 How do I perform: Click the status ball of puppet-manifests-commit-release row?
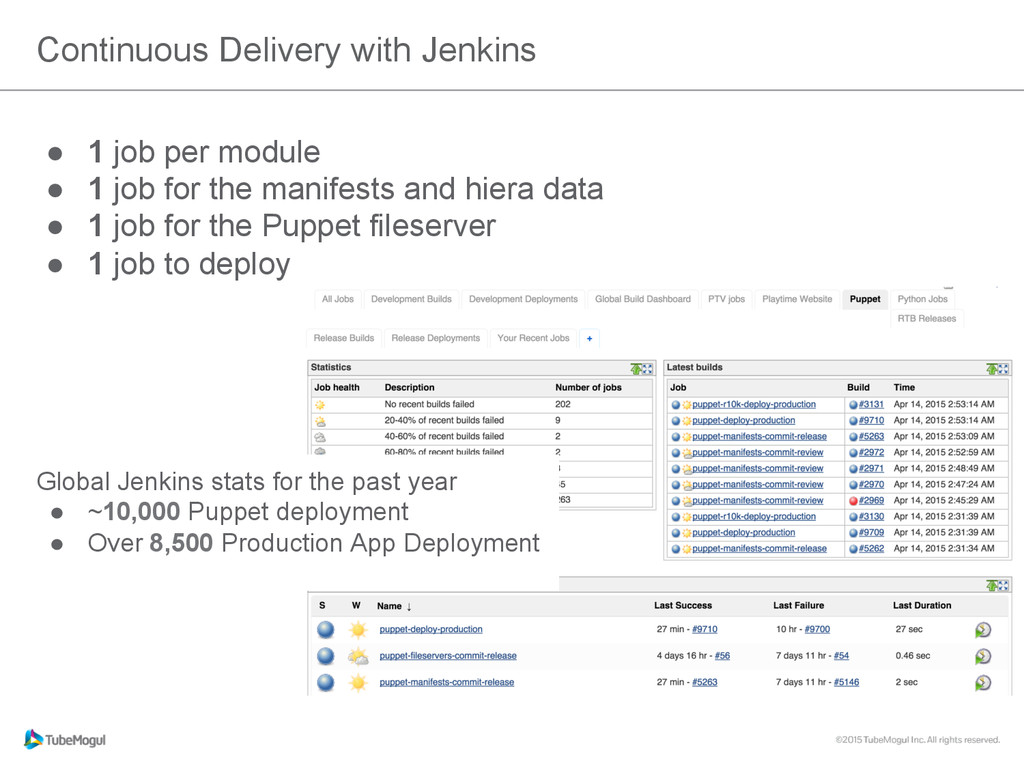[x=325, y=682]
